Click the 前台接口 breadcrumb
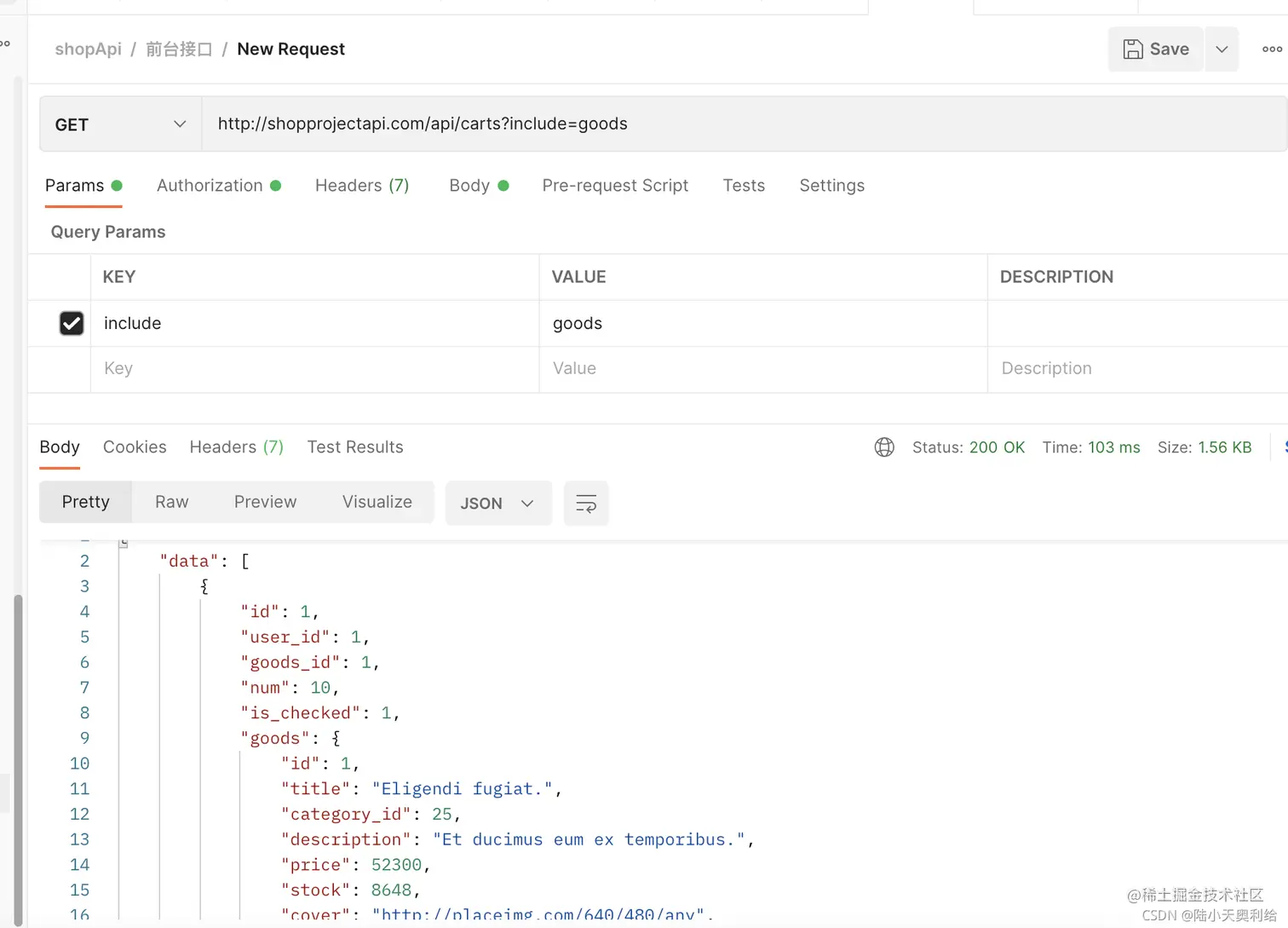Image resolution: width=1288 pixels, height=928 pixels. click(x=179, y=49)
